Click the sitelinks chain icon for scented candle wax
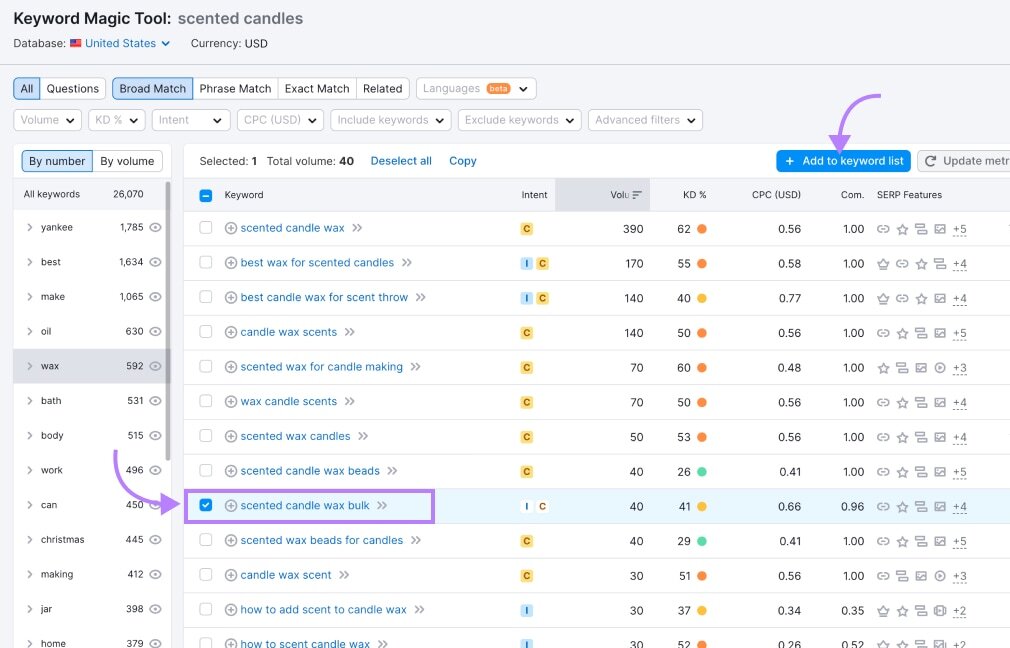 coord(884,229)
